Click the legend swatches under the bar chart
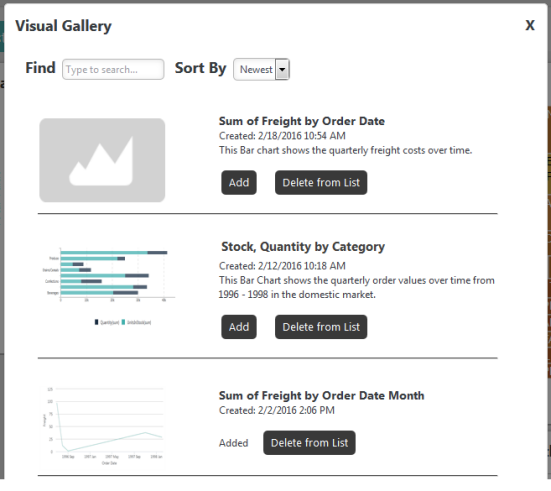Screen dimensions: 551x491 pyautogui.click(x=123, y=322)
